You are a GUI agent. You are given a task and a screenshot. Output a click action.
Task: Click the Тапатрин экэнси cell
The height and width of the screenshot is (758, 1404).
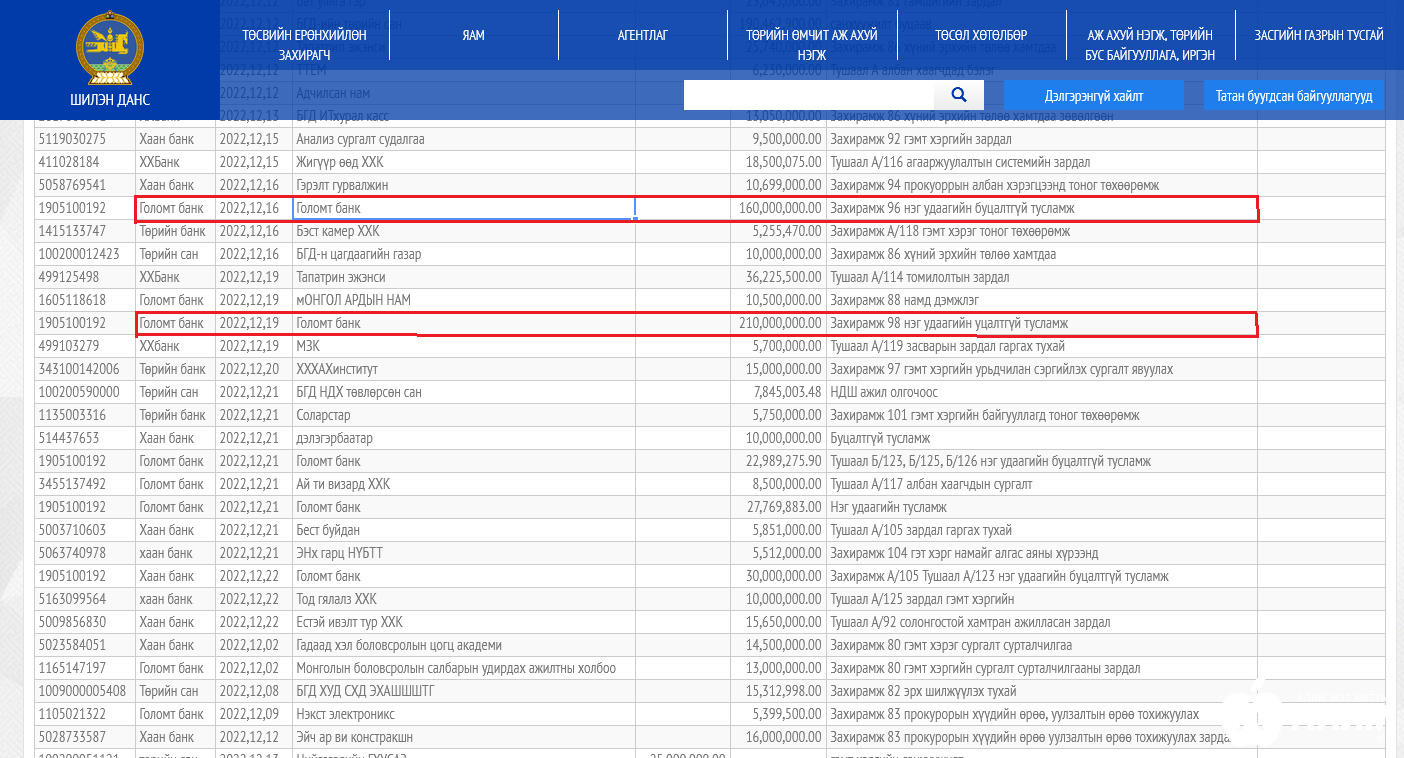coord(465,277)
